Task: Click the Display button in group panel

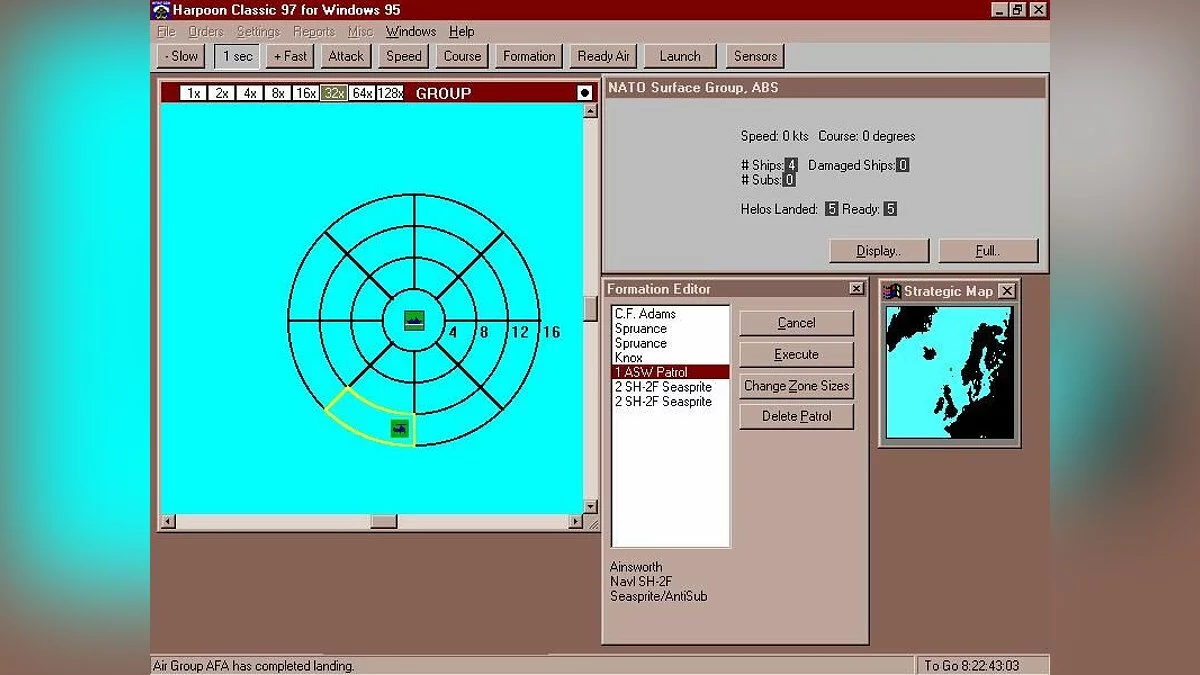Action: coord(879,250)
